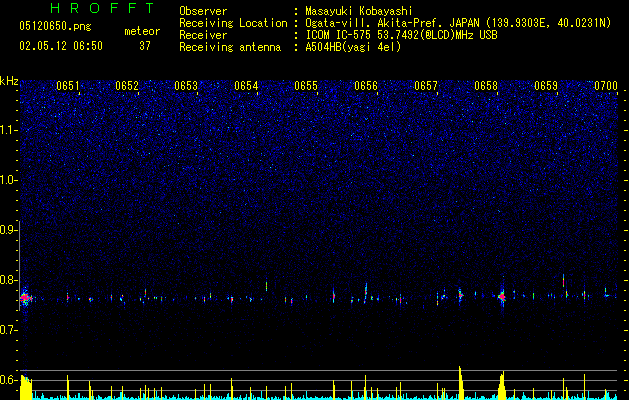
Task: Click the 0655 time marker
Action: point(306,86)
